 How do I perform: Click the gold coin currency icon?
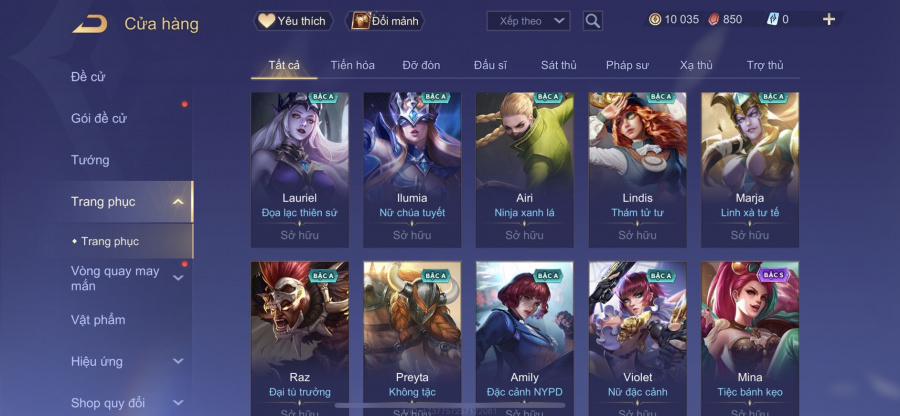(654, 20)
